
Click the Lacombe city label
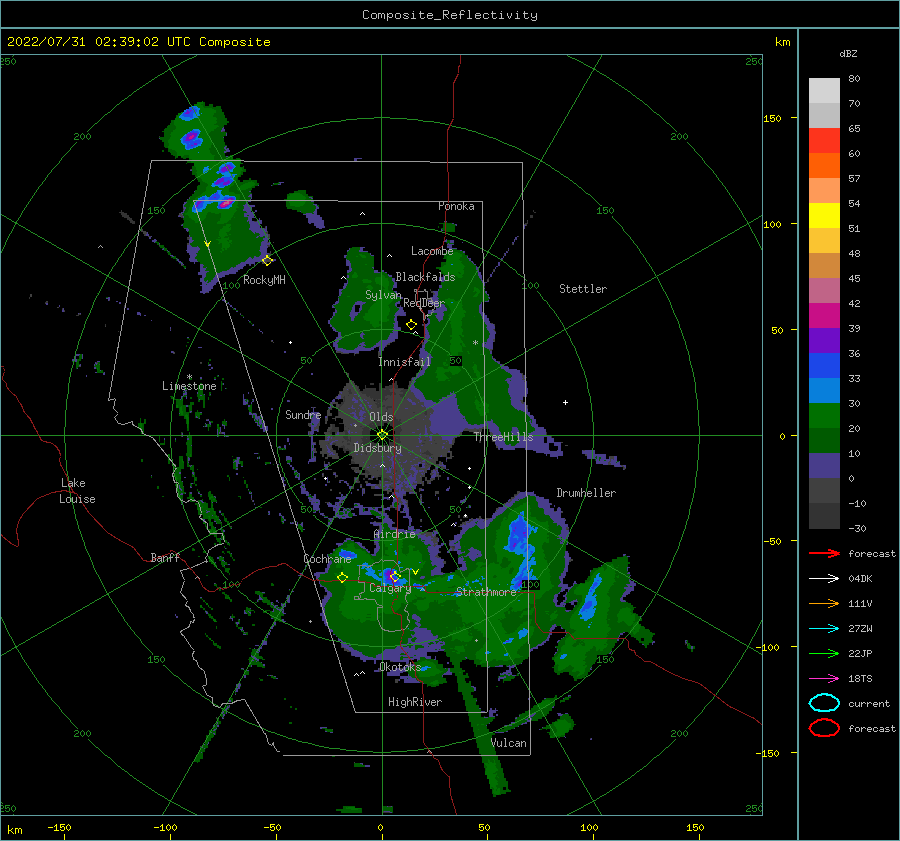tap(432, 251)
